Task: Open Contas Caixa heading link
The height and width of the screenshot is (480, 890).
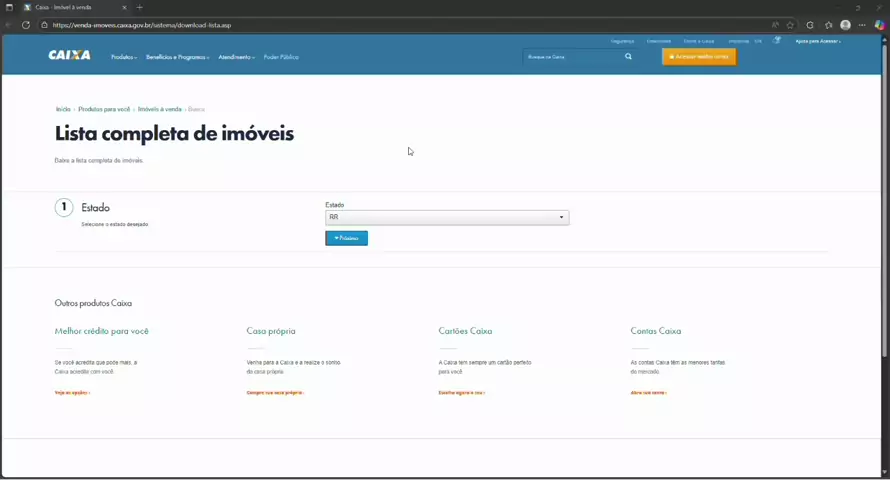Action: click(656, 331)
